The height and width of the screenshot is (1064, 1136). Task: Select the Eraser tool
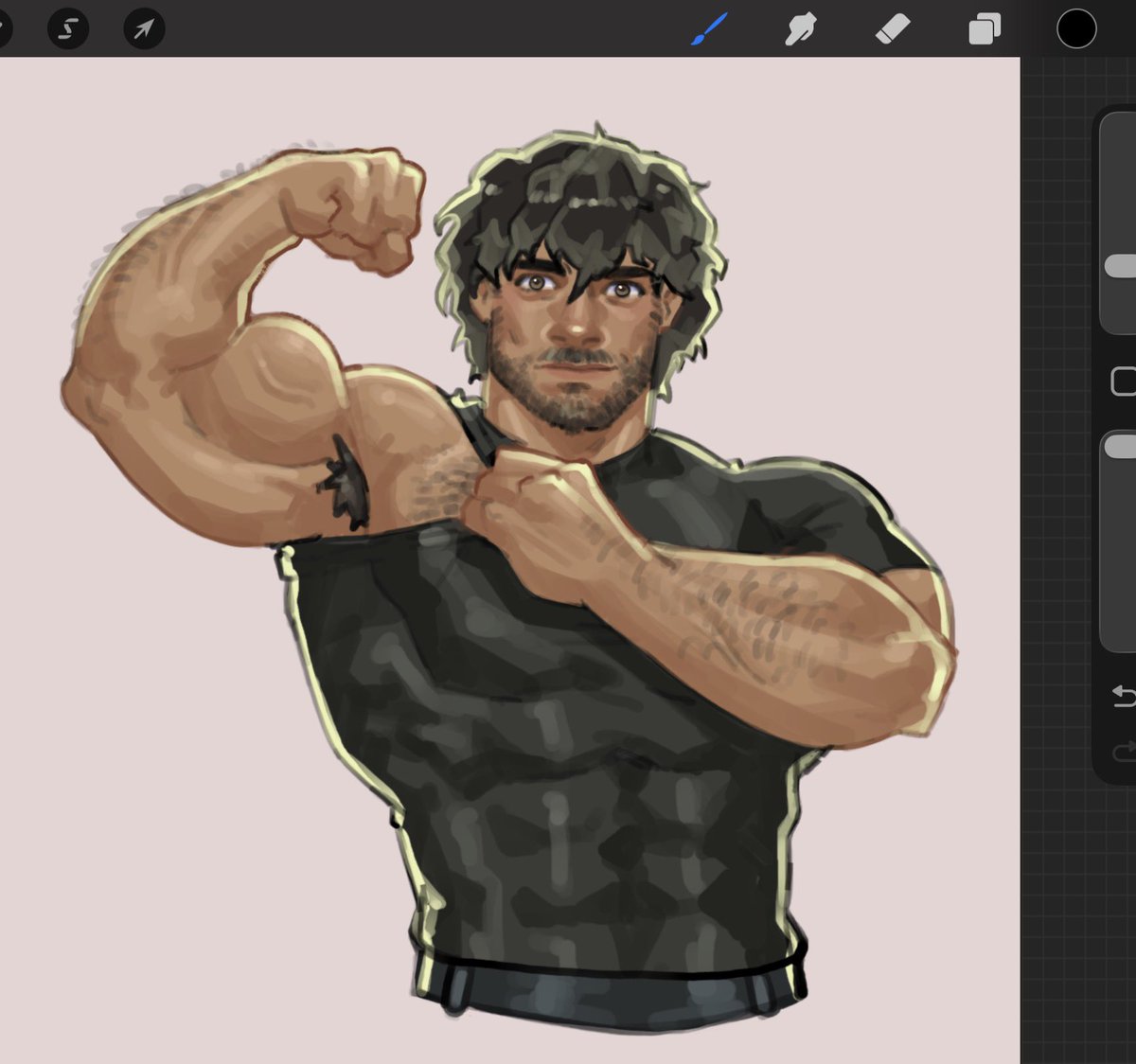(893, 29)
